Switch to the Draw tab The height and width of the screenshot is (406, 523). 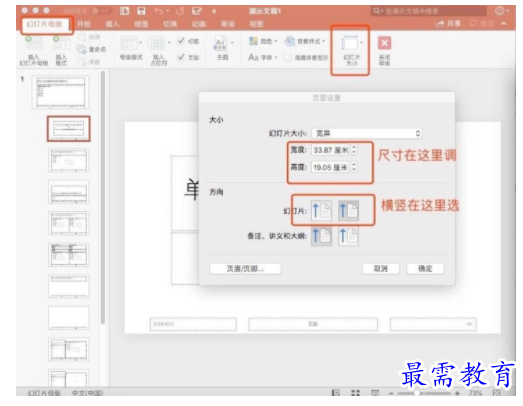point(141,24)
